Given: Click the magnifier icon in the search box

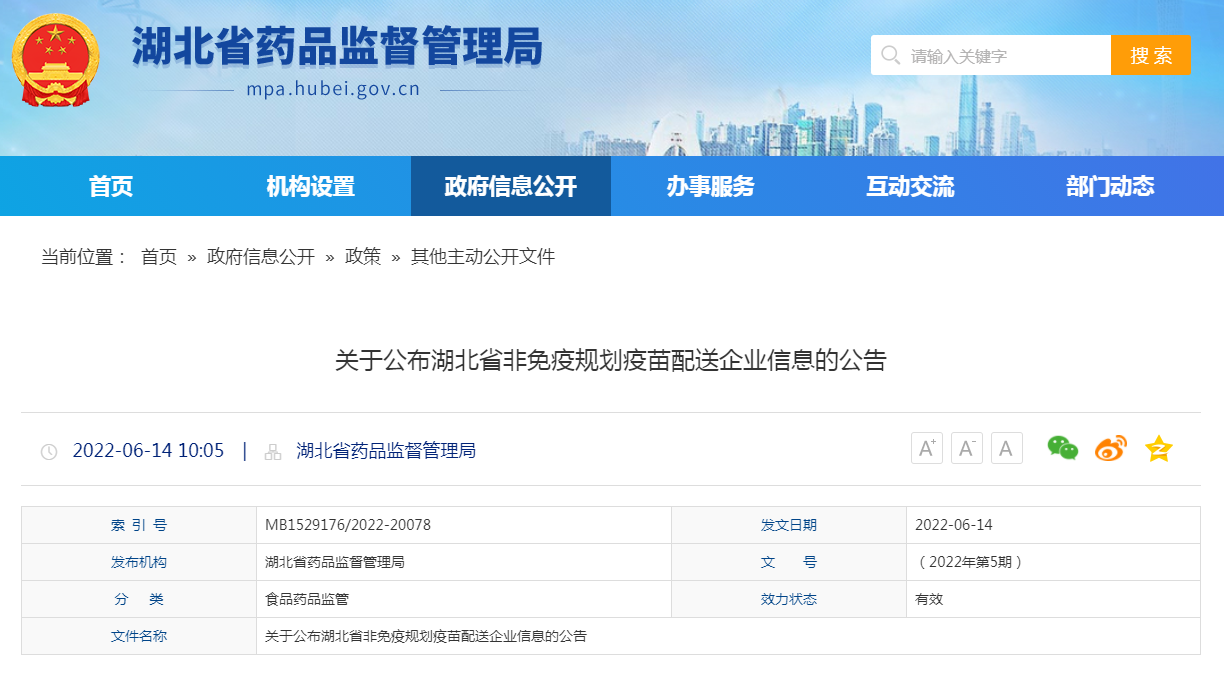Looking at the screenshot, I should point(891,55).
